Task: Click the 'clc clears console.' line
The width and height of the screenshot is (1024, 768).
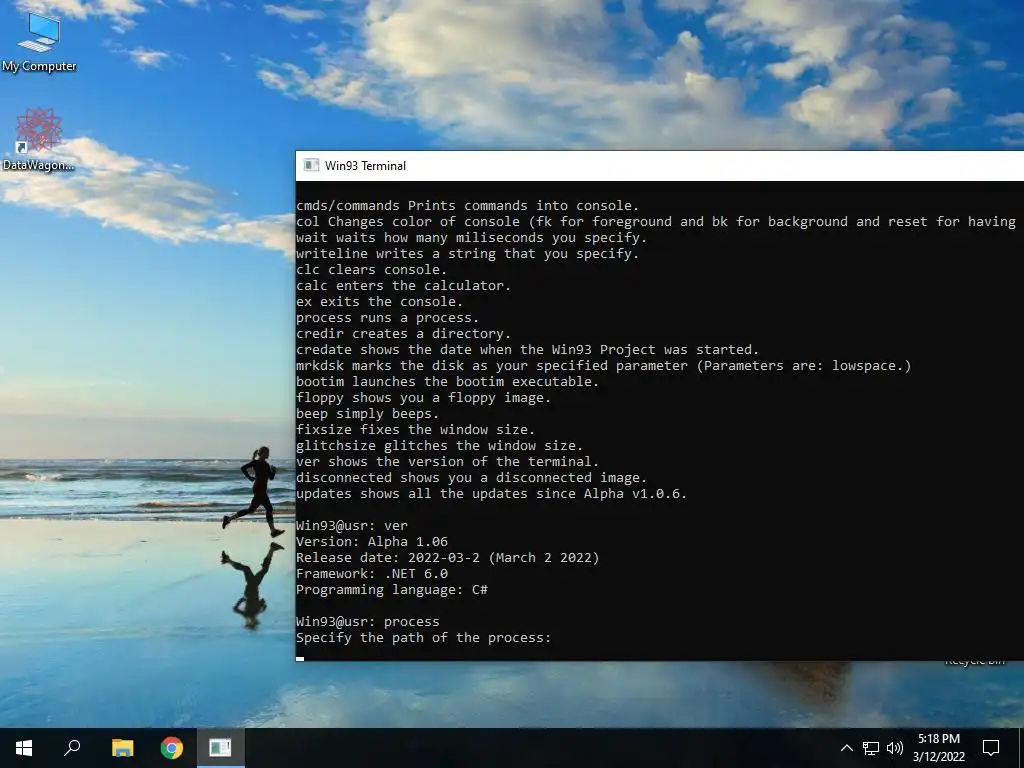Action: pos(371,270)
